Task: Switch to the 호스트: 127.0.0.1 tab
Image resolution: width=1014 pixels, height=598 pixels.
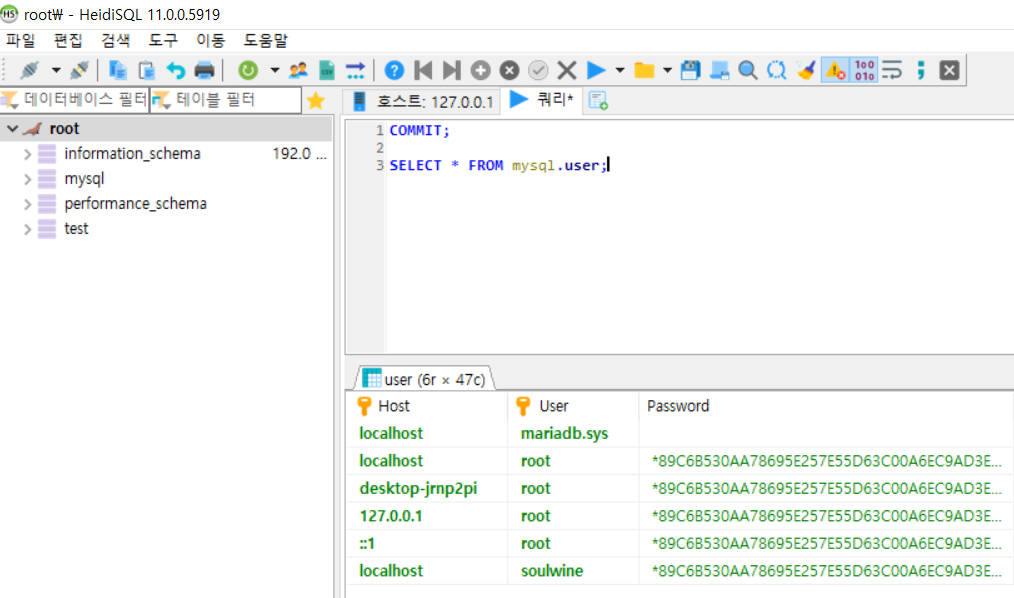Action: point(422,101)
